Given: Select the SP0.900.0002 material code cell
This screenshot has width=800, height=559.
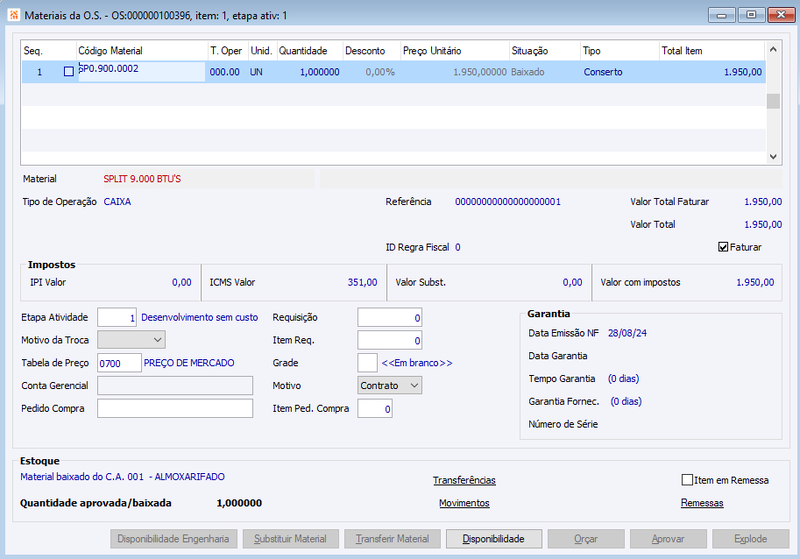Looking at the screenshot, I should (x=142, y=72).
